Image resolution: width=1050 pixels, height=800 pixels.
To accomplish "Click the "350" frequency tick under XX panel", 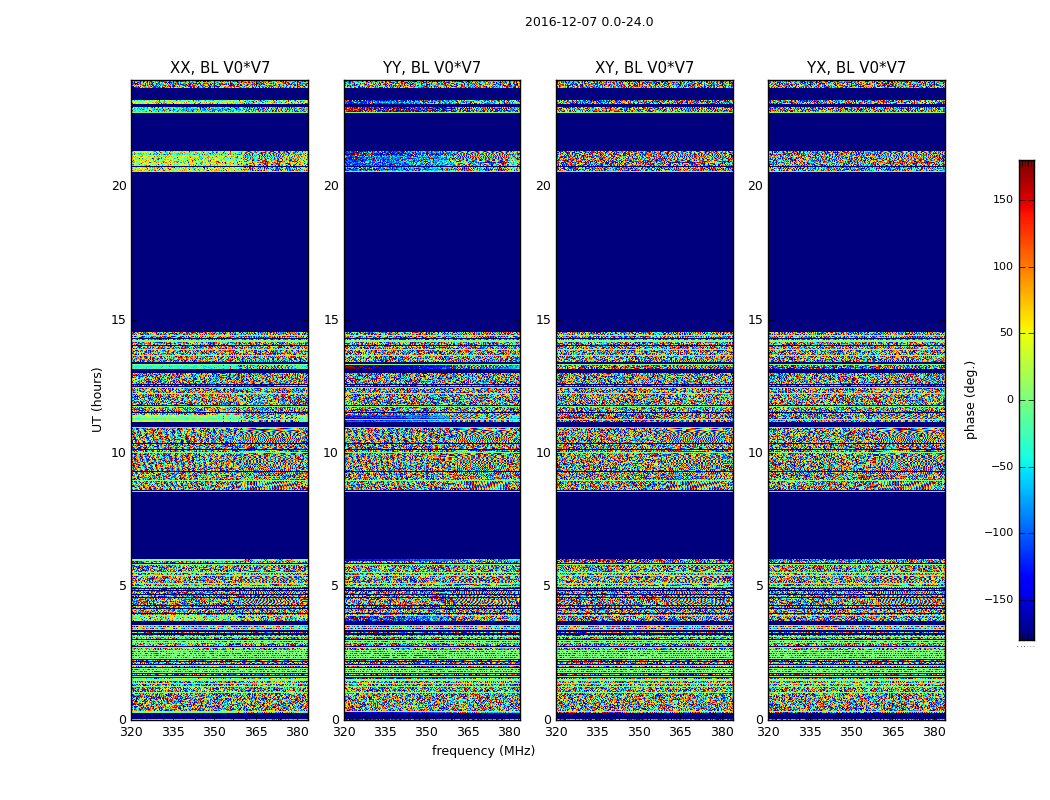I will [x=214, y=732].
